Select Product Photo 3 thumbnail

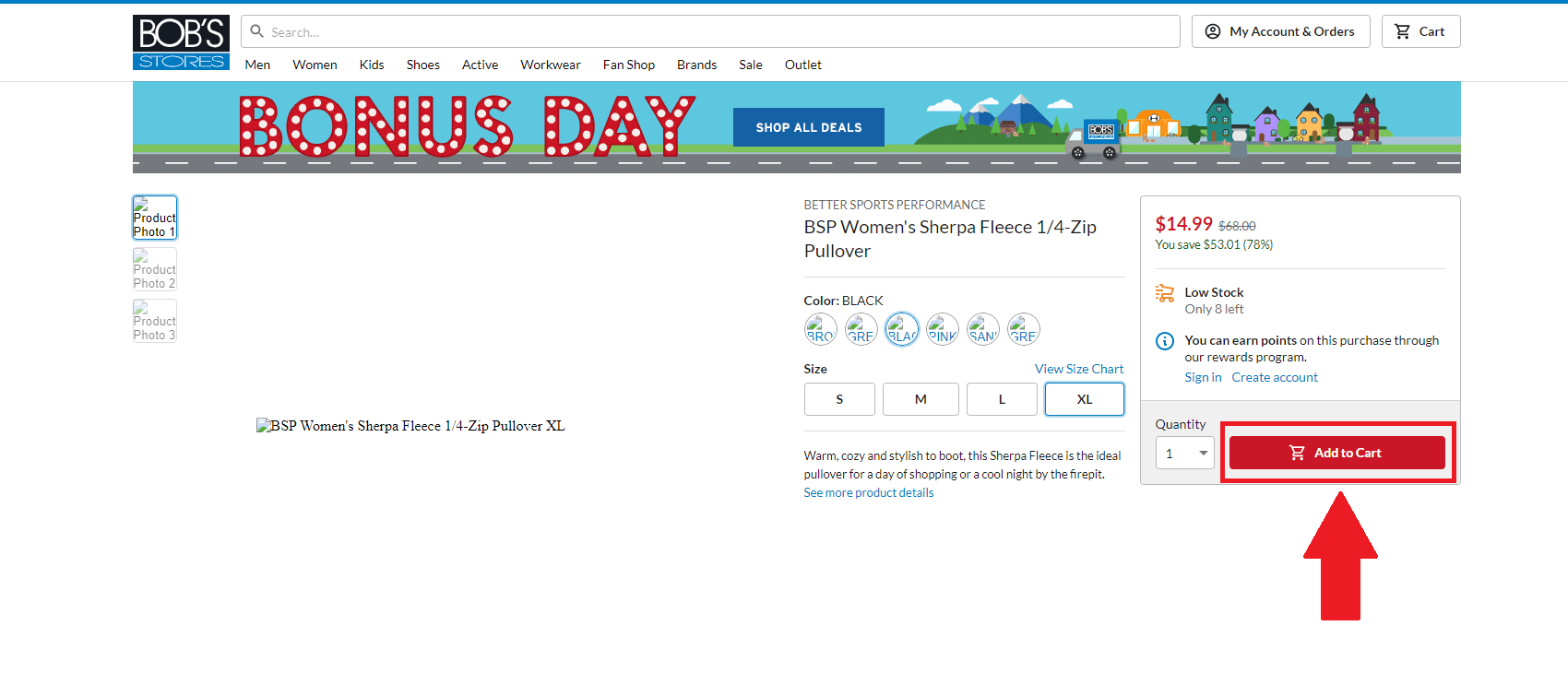[155, 321]
